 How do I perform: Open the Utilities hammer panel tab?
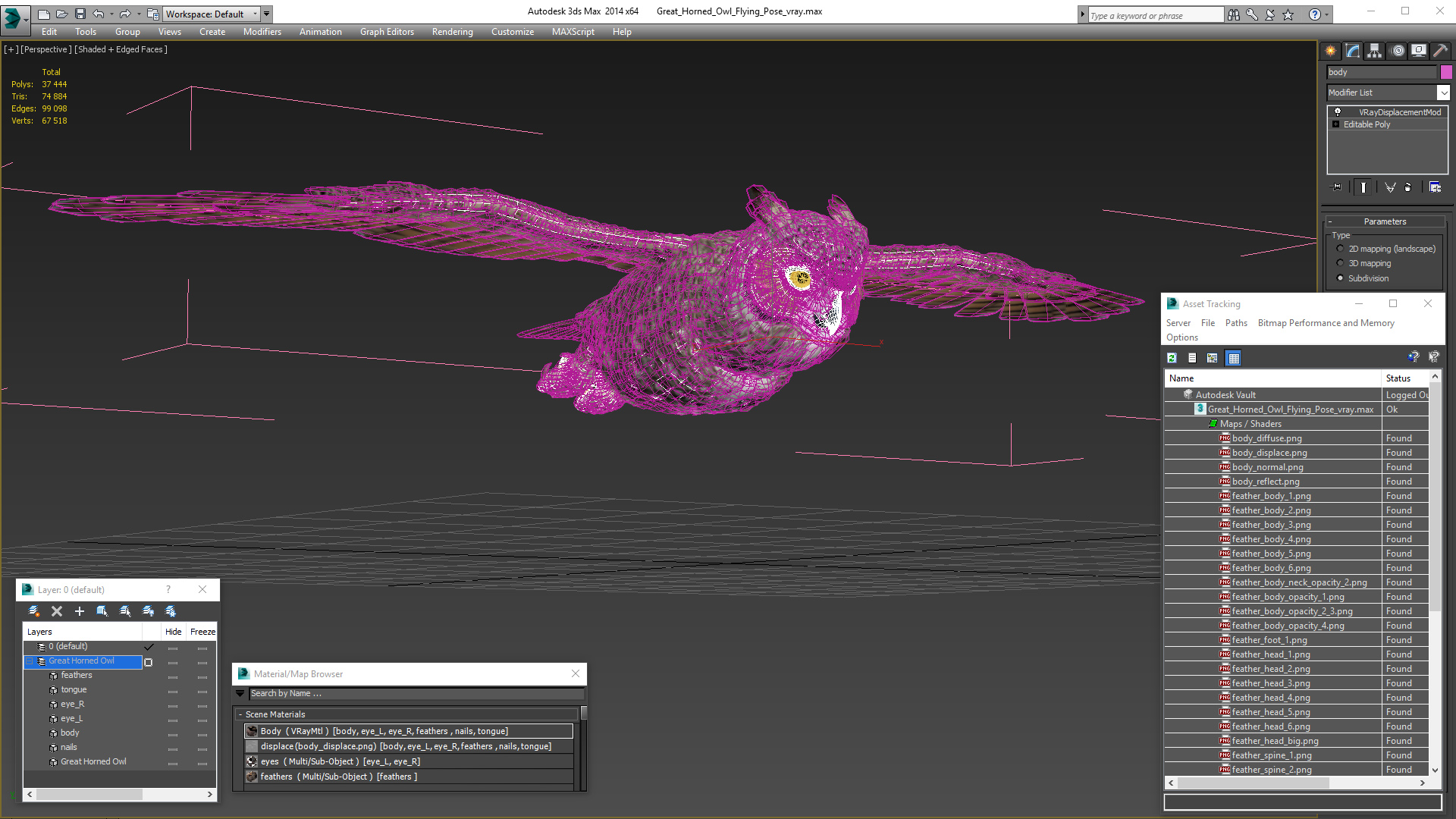1440,51
